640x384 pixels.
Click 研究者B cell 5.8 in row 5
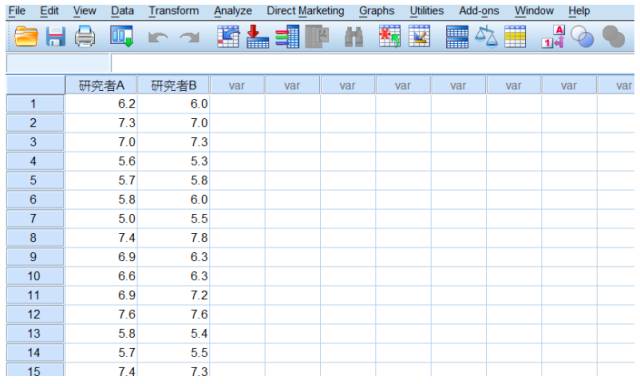click(173, 180)
